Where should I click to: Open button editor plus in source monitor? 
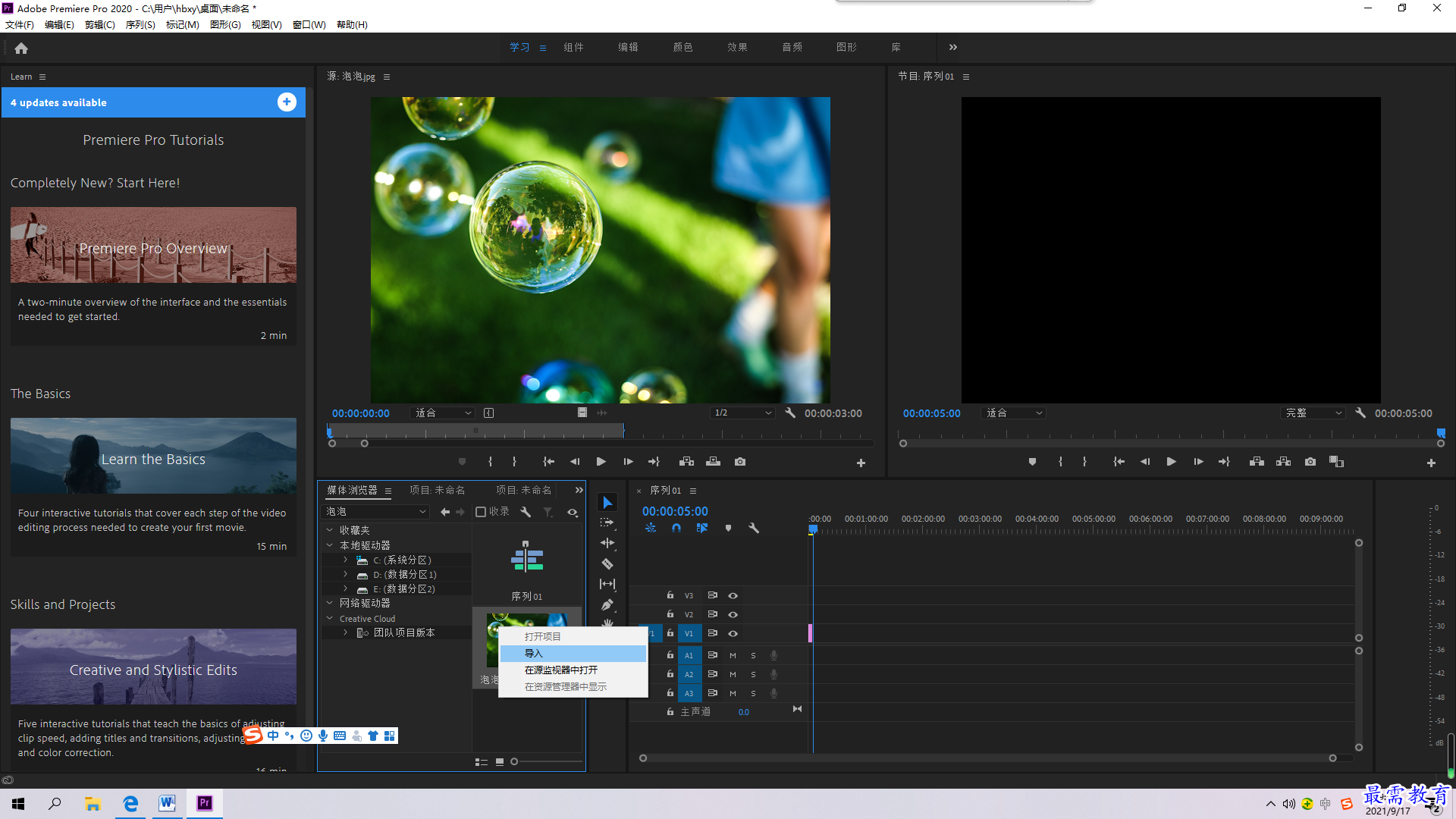coord(861,463)
